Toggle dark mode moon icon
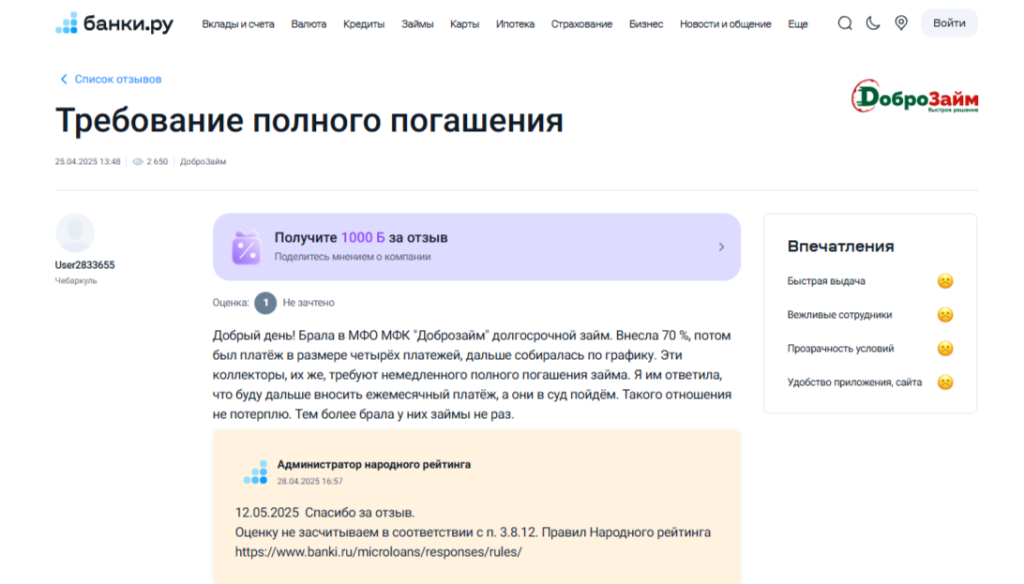Viewport: 1024px width, 584px height. coord(872,24)
